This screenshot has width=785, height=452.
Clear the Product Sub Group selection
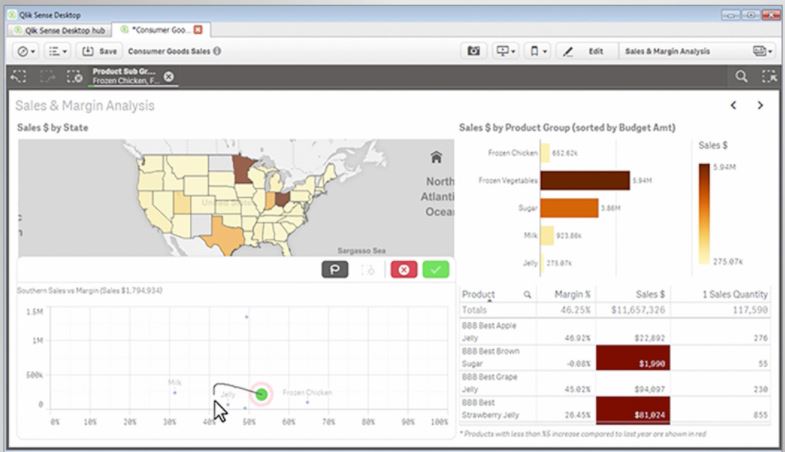(x=169, y=76)
